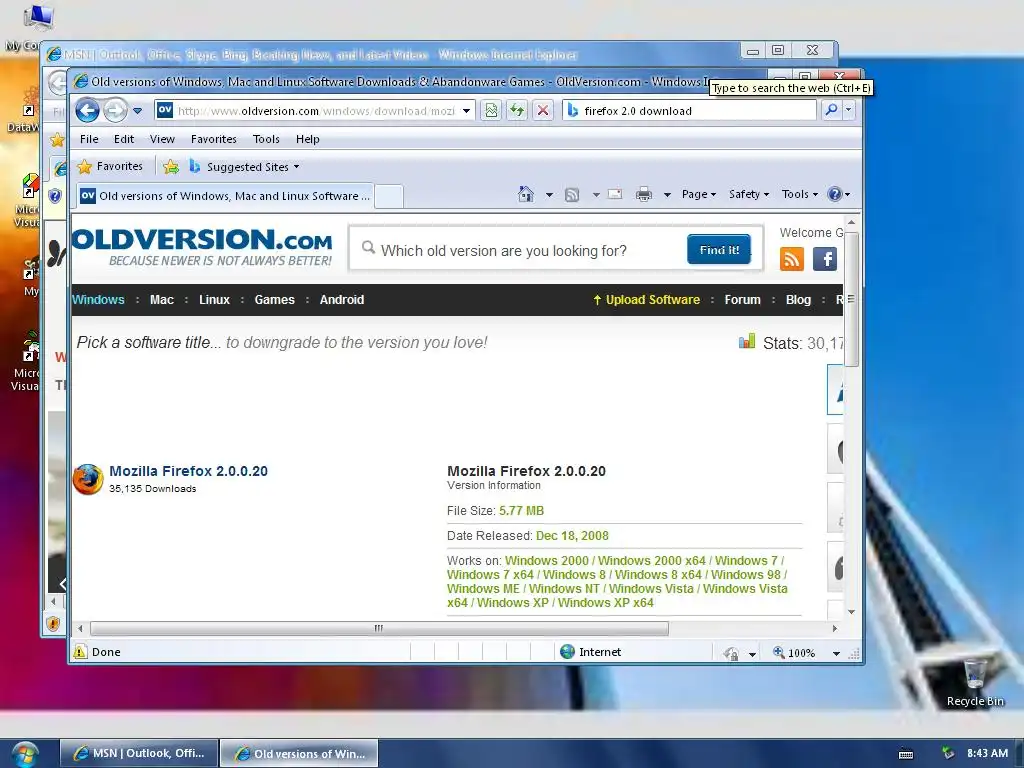Viewport: 1024px width, 768px height.
Task: Open the Forum link
Action: [x=743, y=300]
